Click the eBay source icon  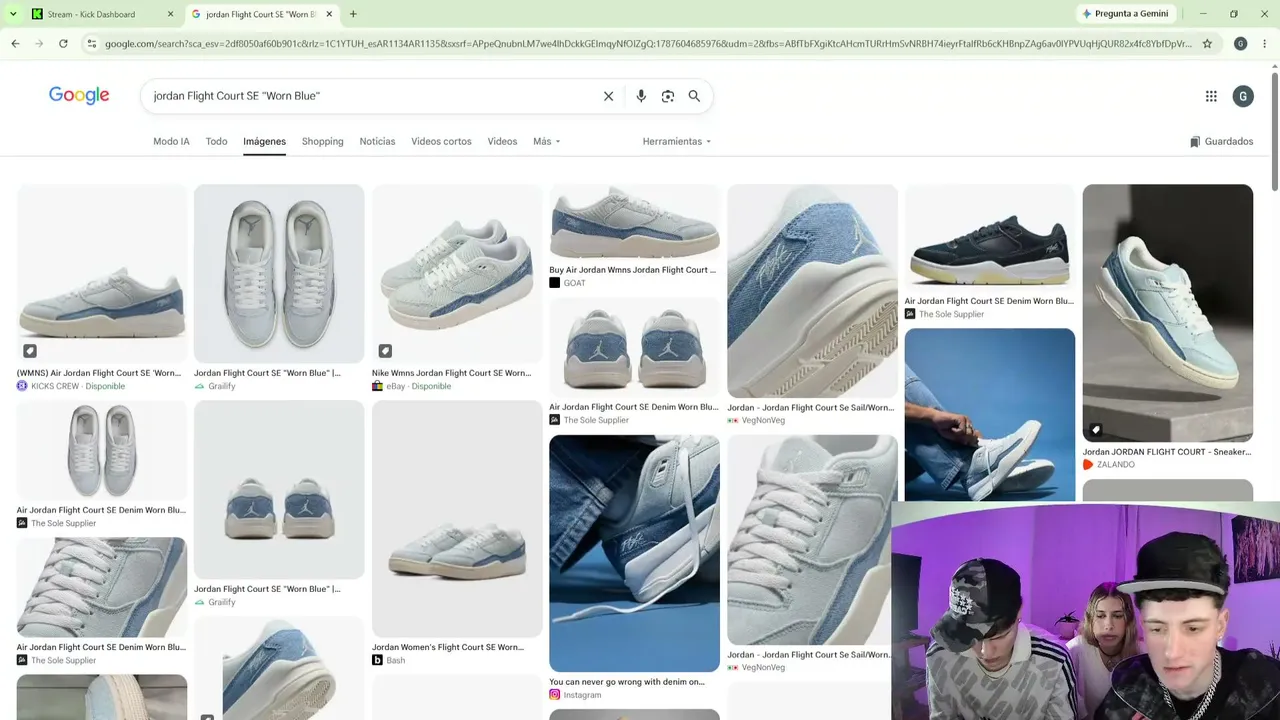pos(377,386)
